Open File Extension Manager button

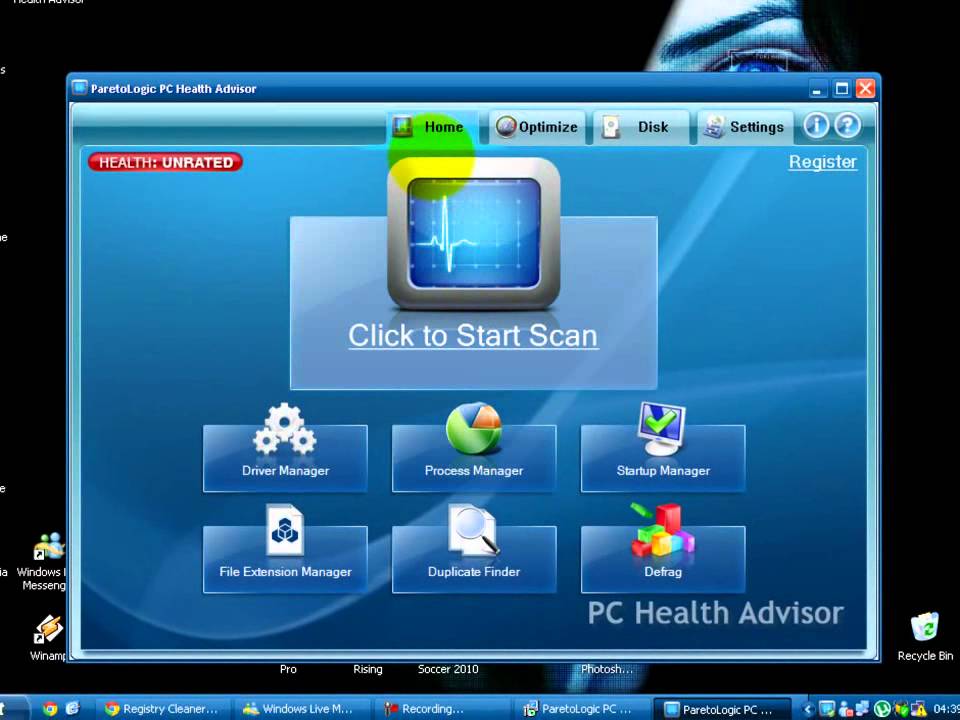pyautogui.click(x=285, y=560)
